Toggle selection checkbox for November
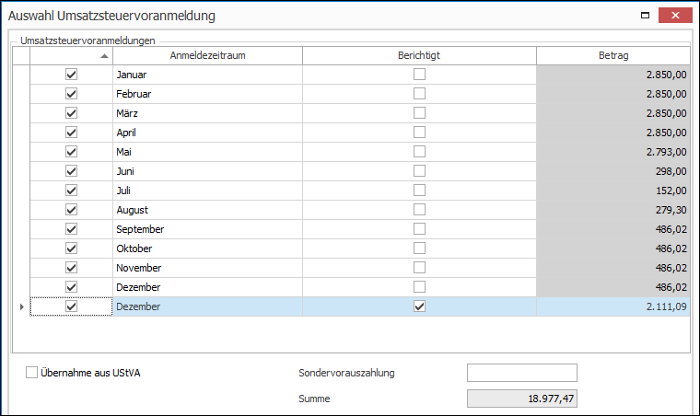Viewport: 700px width, 416px height. tap(71, 268)
